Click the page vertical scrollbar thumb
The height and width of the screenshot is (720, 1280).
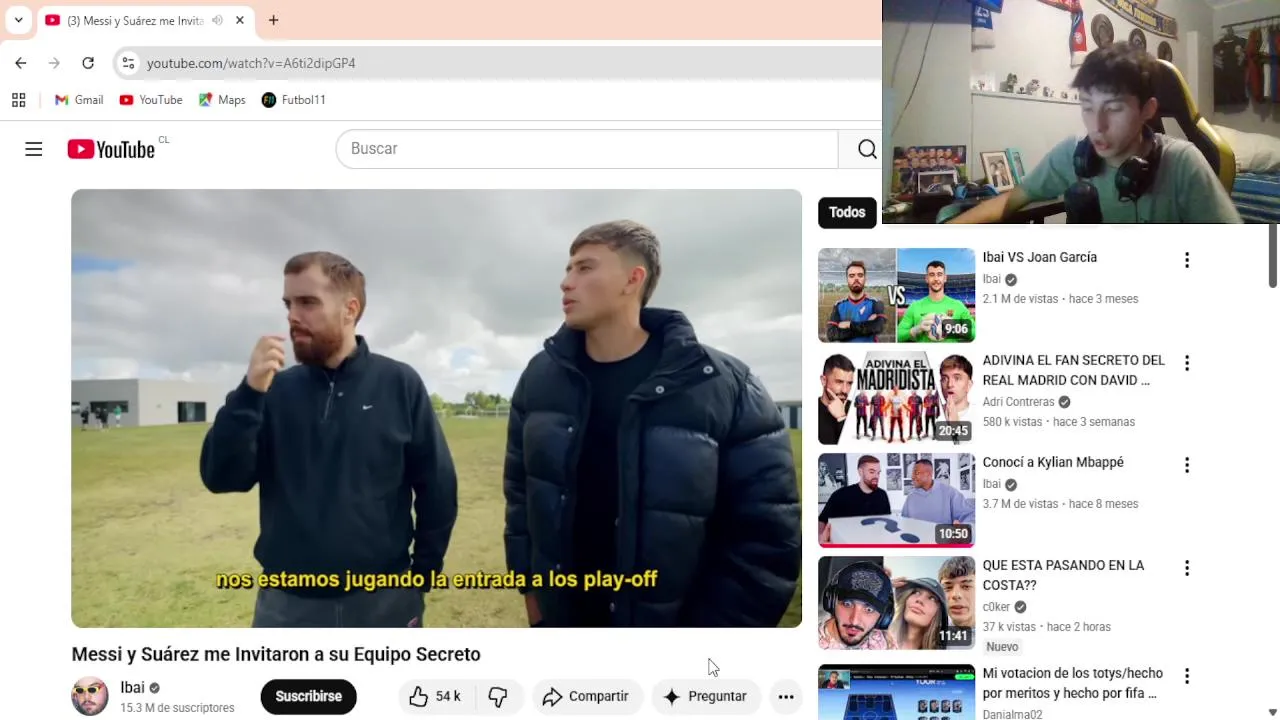[x=1273, y=255]
